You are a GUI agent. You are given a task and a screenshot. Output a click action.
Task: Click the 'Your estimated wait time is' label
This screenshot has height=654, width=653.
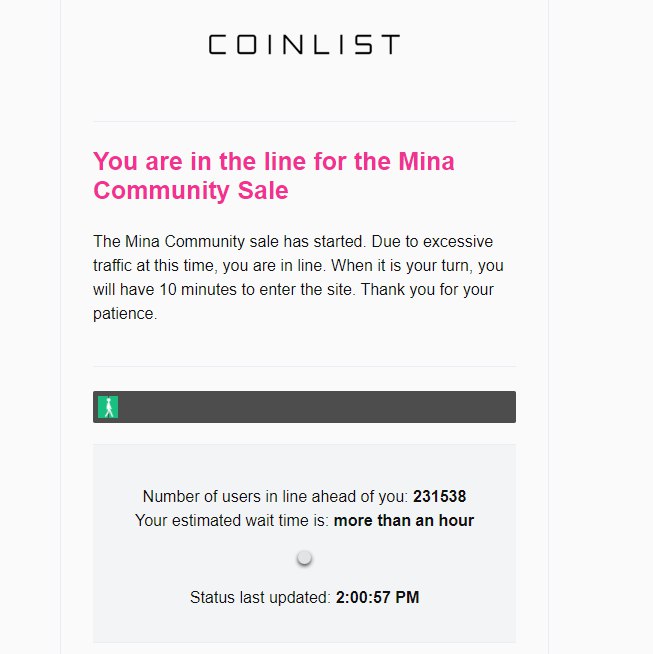coord(232,521)
